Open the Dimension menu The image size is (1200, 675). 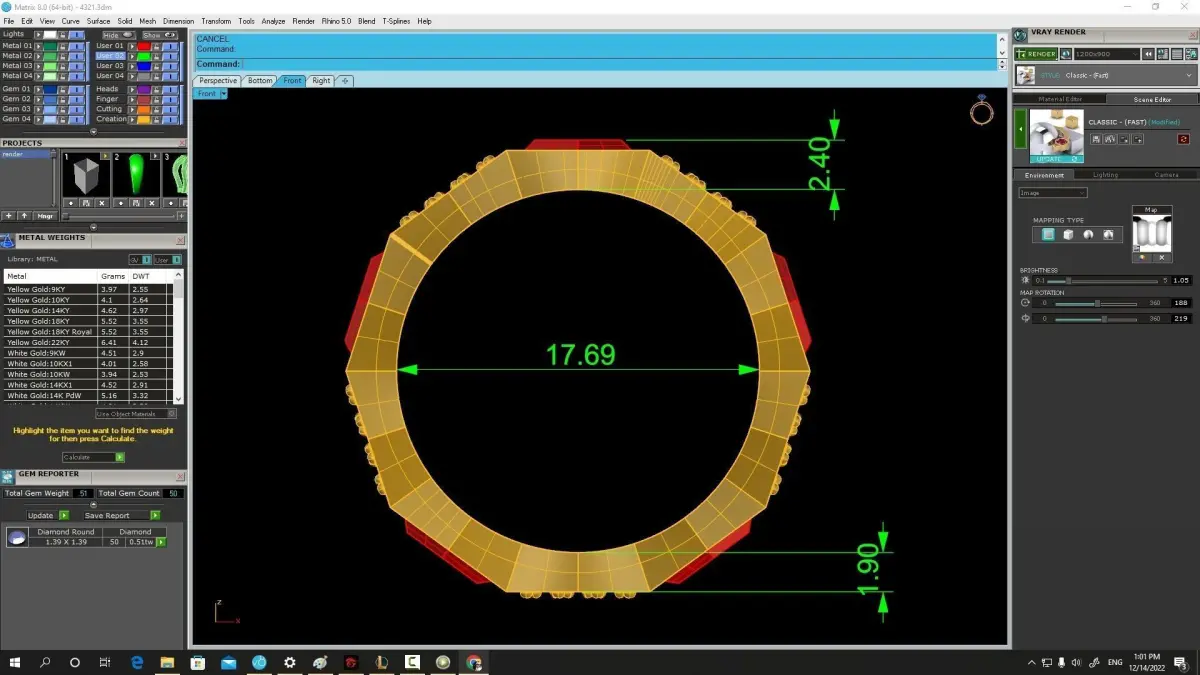point(178,21)
